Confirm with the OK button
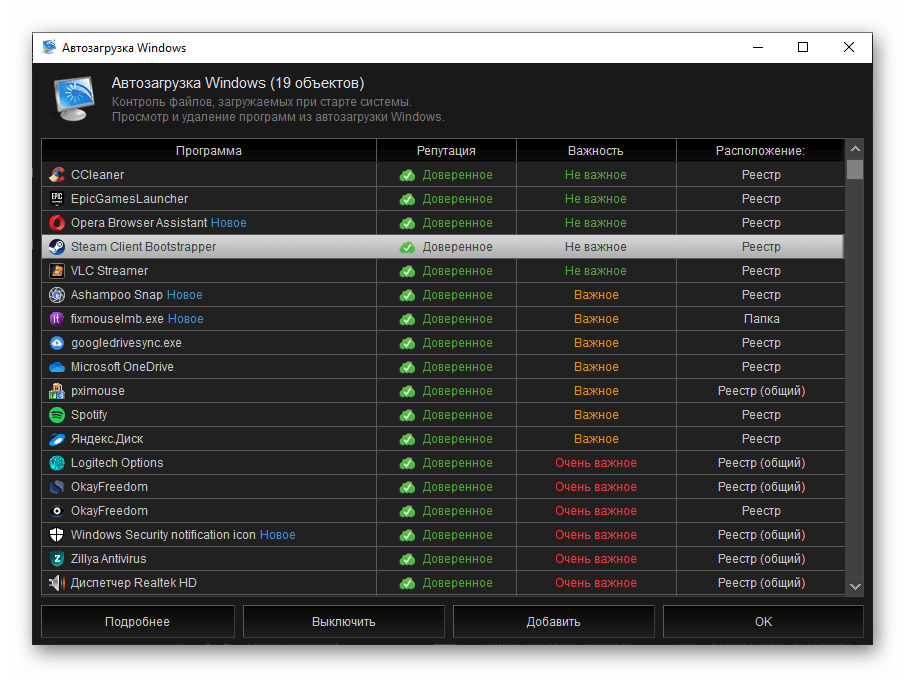The height and width of the screenshot is (677, 905). point(763,622)
